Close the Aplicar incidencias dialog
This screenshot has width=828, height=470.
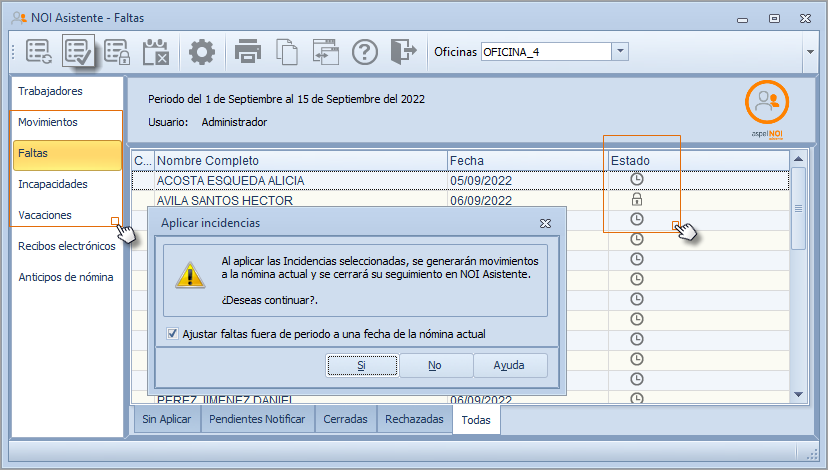[x=545, y=223]
